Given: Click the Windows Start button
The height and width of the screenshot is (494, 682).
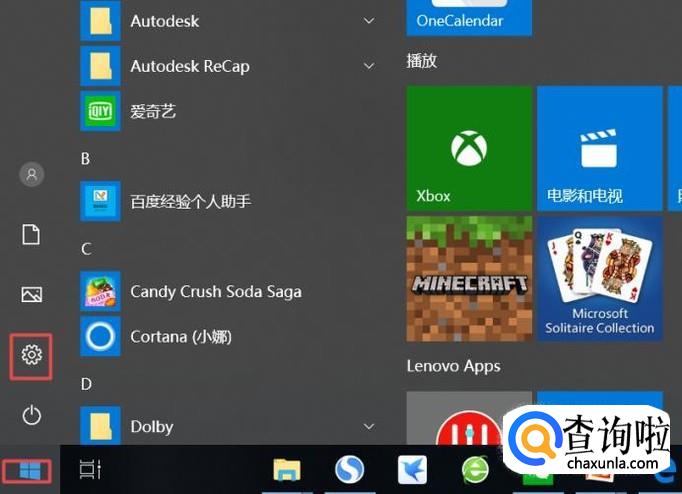Looking at the screenshot, I should click(x=29, y=471).
